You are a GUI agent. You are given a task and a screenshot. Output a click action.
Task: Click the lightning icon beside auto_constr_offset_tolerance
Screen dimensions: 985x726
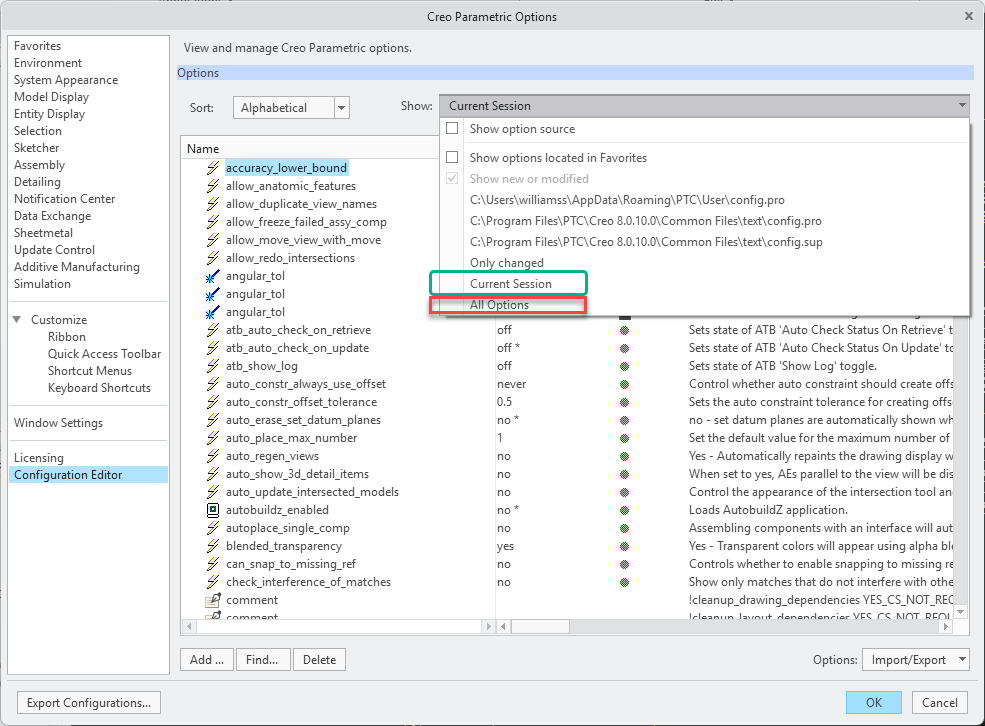tap(213, 402)
